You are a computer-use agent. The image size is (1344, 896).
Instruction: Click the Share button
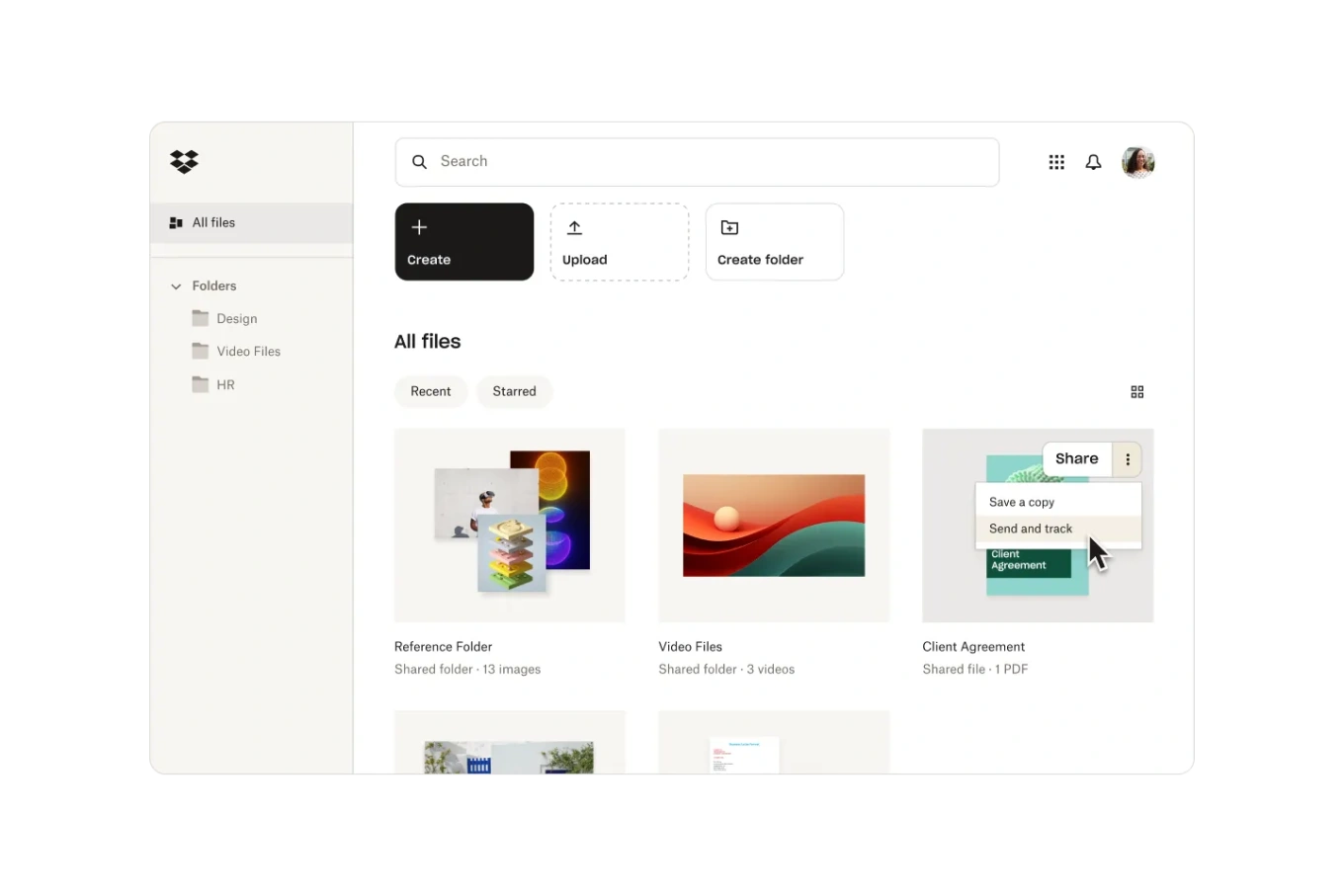click(x=1076, y=458)
